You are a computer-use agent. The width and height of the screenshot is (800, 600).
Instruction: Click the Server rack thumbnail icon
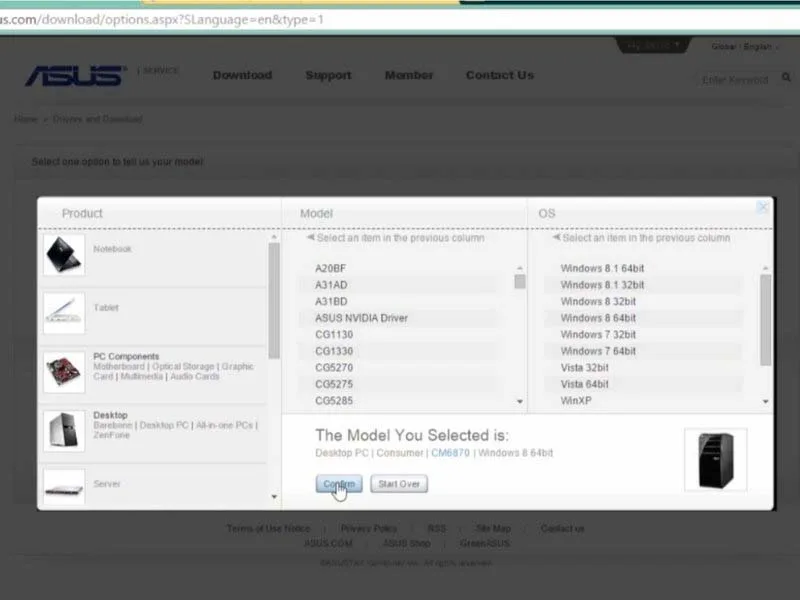pyautogui.click(x=64, y=488)
